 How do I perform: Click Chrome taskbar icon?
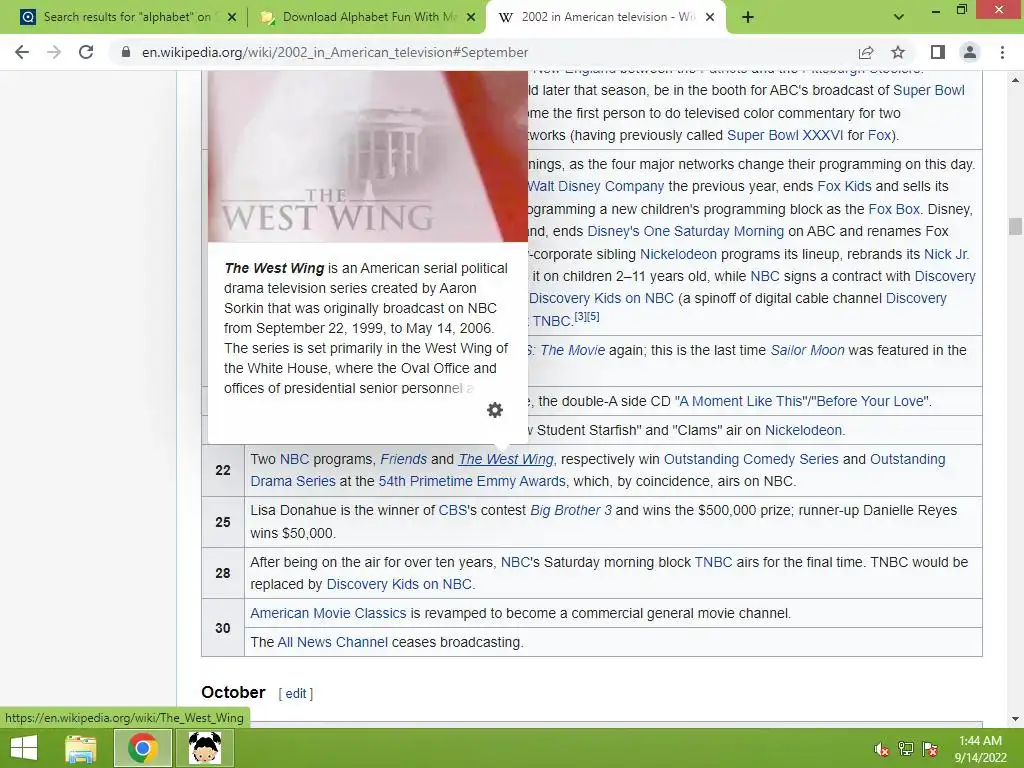coord(142,748)
